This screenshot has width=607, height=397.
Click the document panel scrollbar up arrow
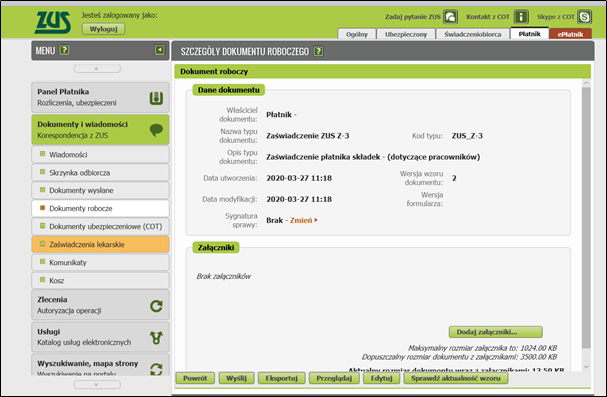click(586, 83)
